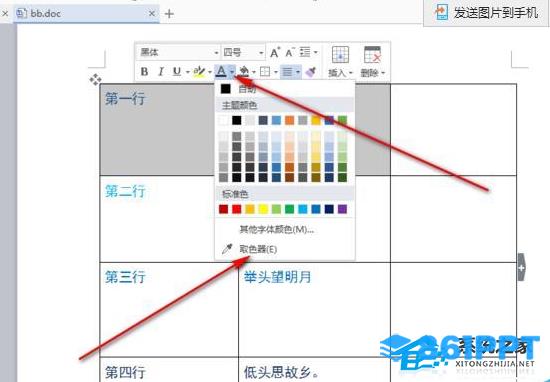550x382 pixels.
Task: Switch to the bb.doc tab
Action: (86, 14)
